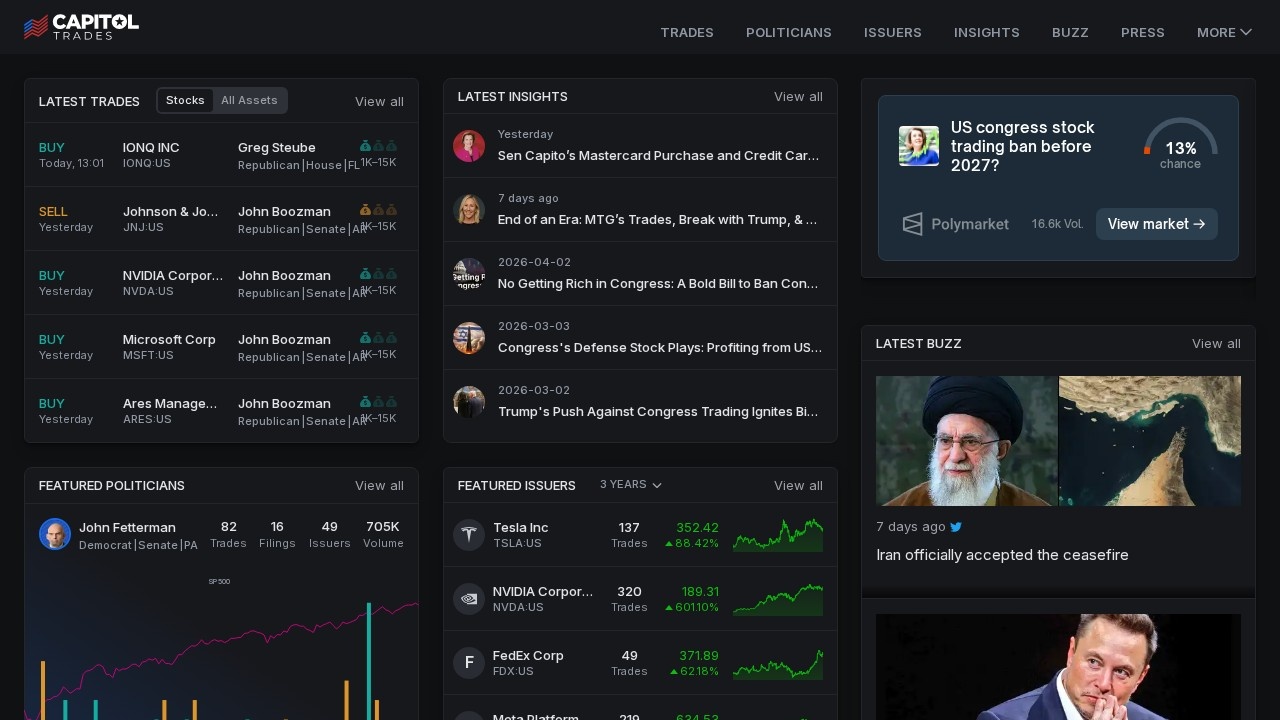Image resolution: width=1280 pixels, height=720 pixels.
Task: Open 'Trump's Push Against Congress Trading' insight
Action: pyautogui.click(x=658, y=412)
